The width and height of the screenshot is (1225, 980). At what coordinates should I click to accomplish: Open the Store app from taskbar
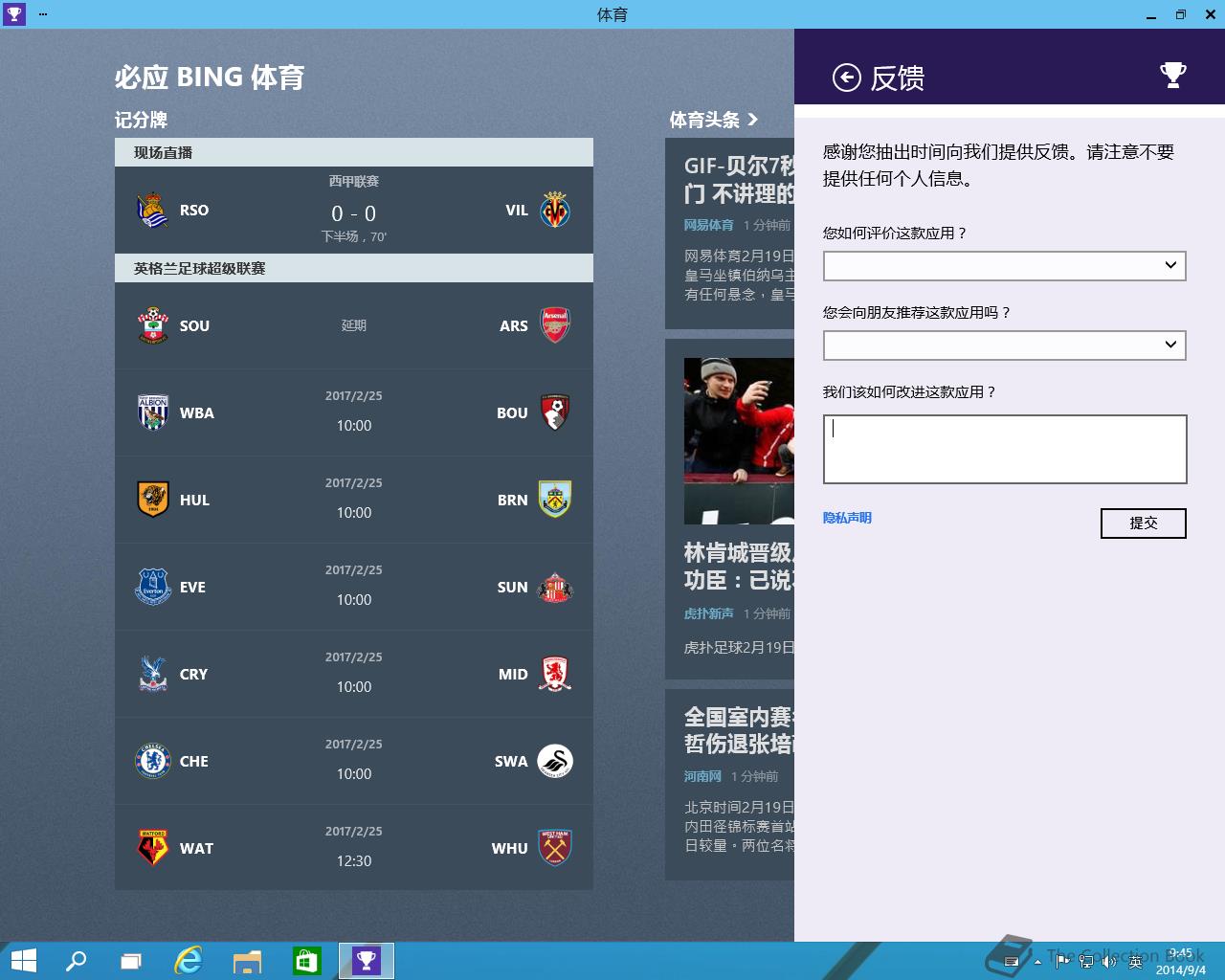click(x=306, y=961)
